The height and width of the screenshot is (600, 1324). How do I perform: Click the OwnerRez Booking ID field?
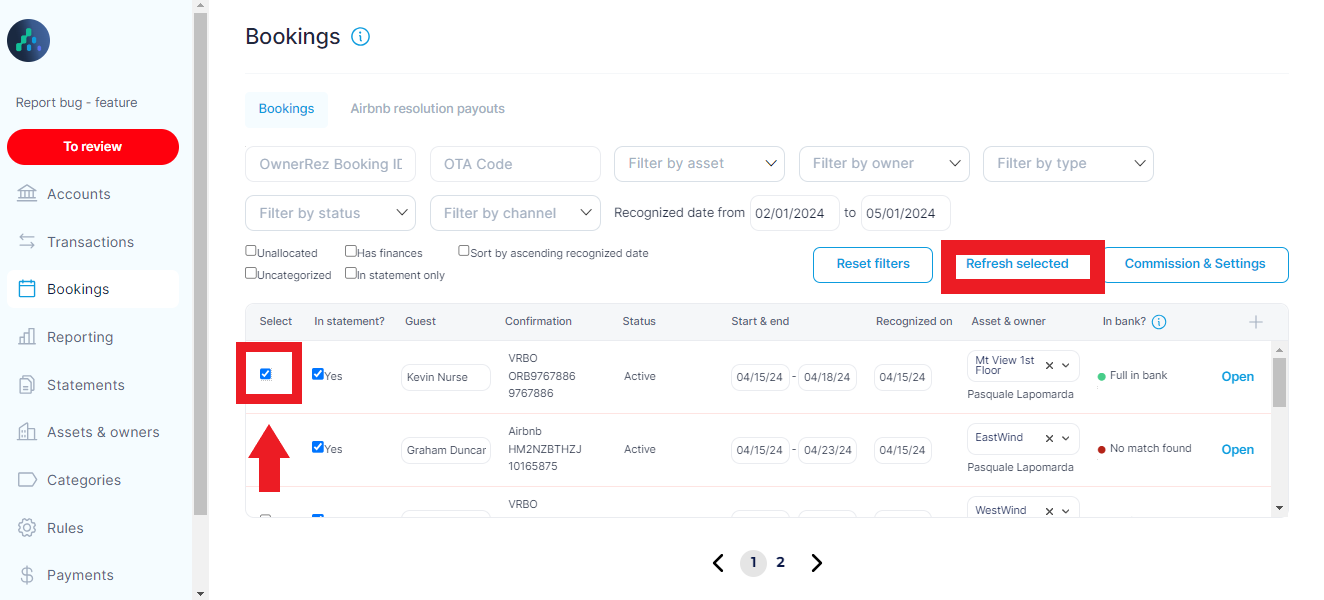coord(330,164)
